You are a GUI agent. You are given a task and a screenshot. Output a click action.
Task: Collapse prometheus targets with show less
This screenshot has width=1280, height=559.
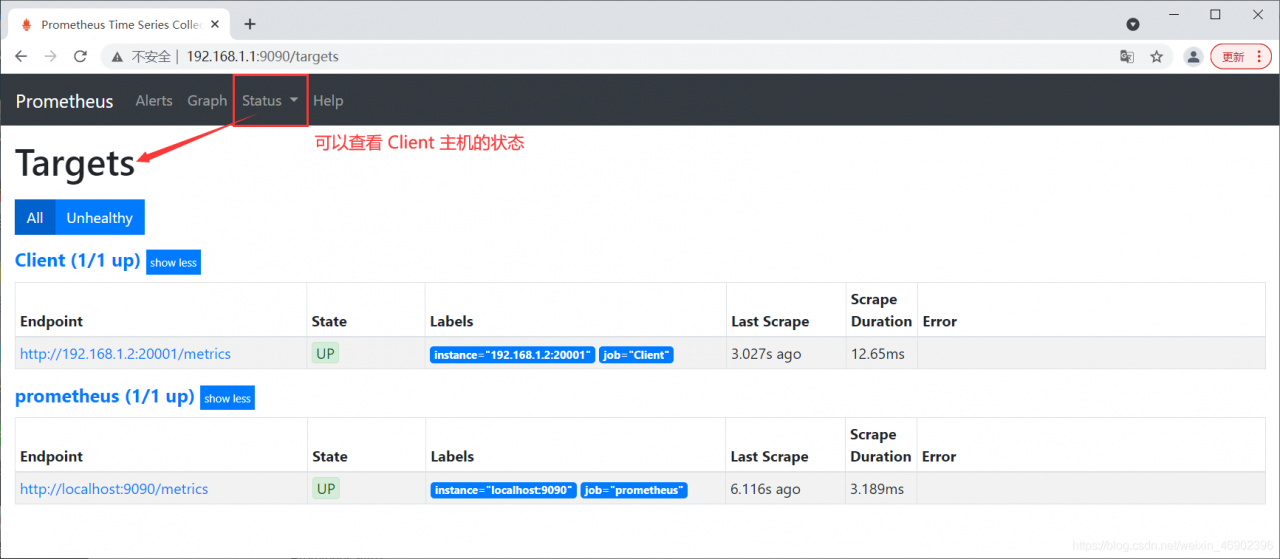pyautogui.click(x=227, y=398)
